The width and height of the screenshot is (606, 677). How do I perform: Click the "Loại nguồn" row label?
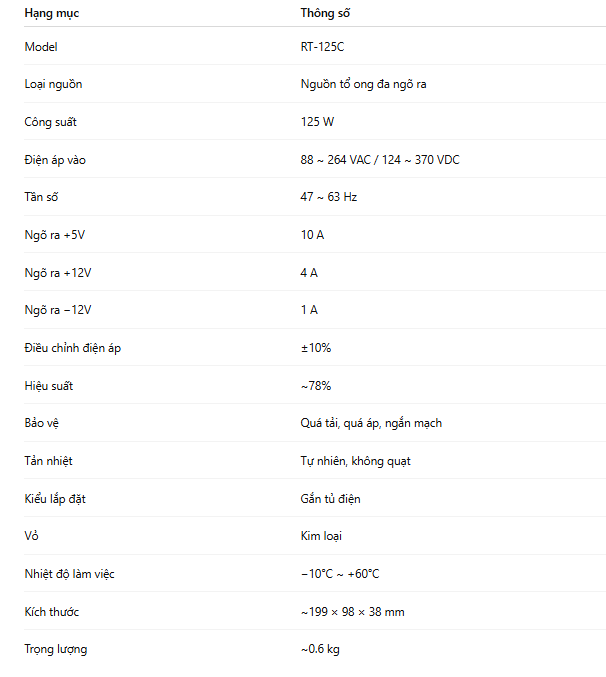pyautogui.click(x=53, y=84)
